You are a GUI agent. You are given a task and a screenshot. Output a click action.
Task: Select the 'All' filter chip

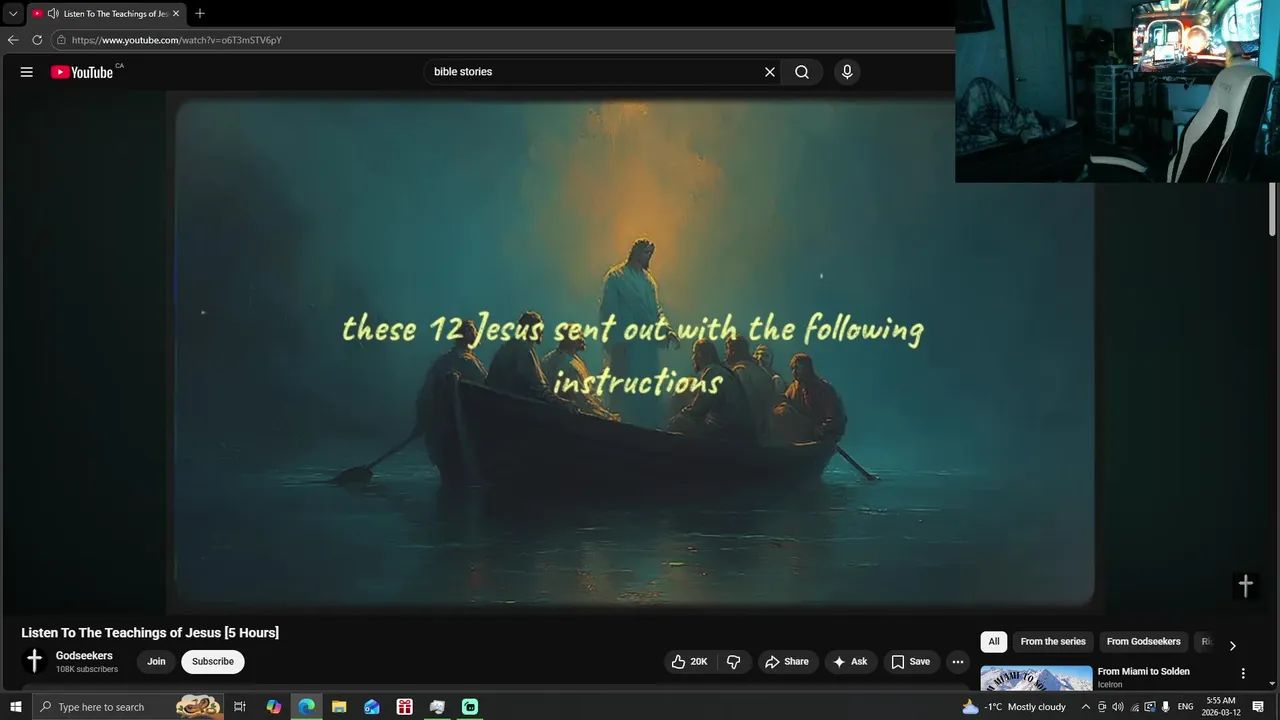[x=994, y=642]
